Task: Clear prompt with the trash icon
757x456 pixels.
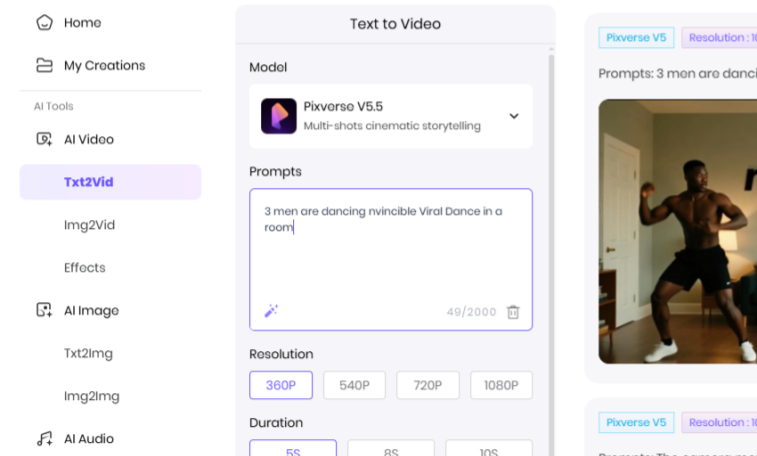Action: (x=513, y=312)
